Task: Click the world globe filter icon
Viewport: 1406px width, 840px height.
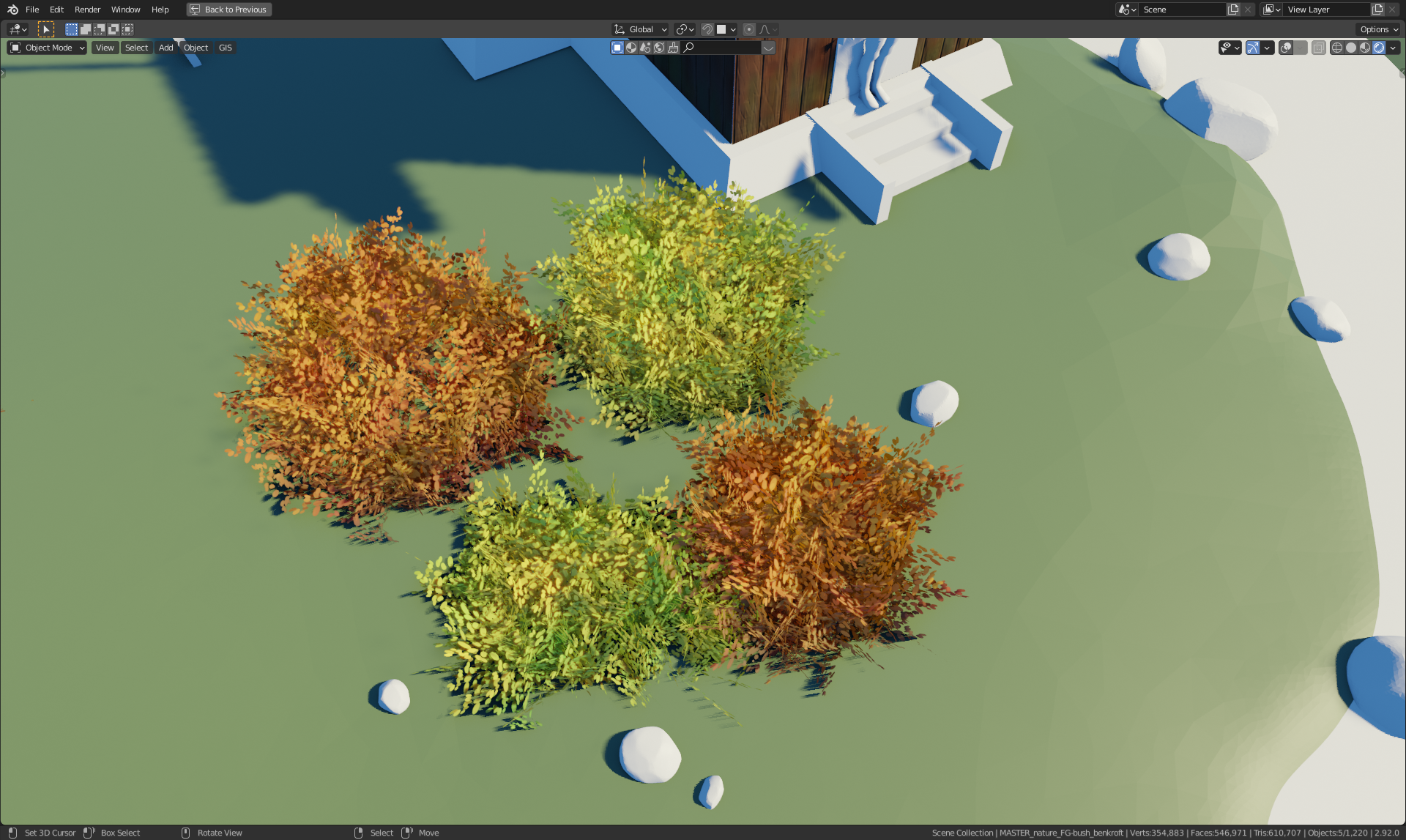Action: [659, 48]
